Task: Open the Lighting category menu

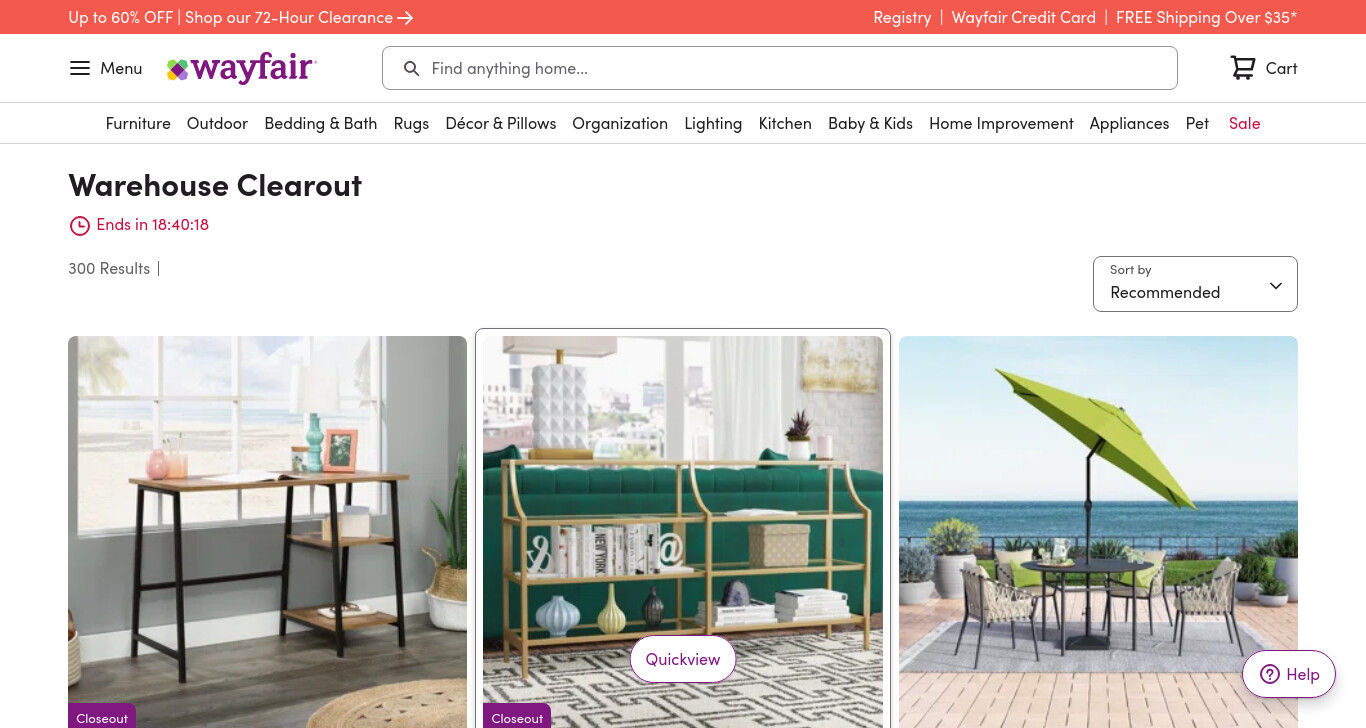Action: [713, 123]
